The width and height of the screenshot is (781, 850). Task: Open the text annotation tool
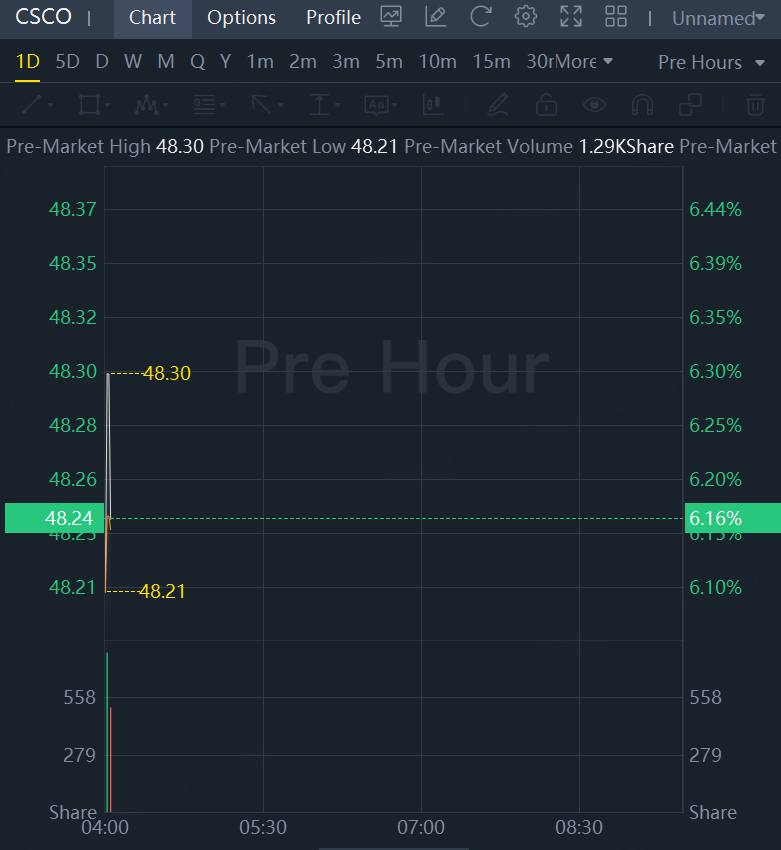point(376,104)
